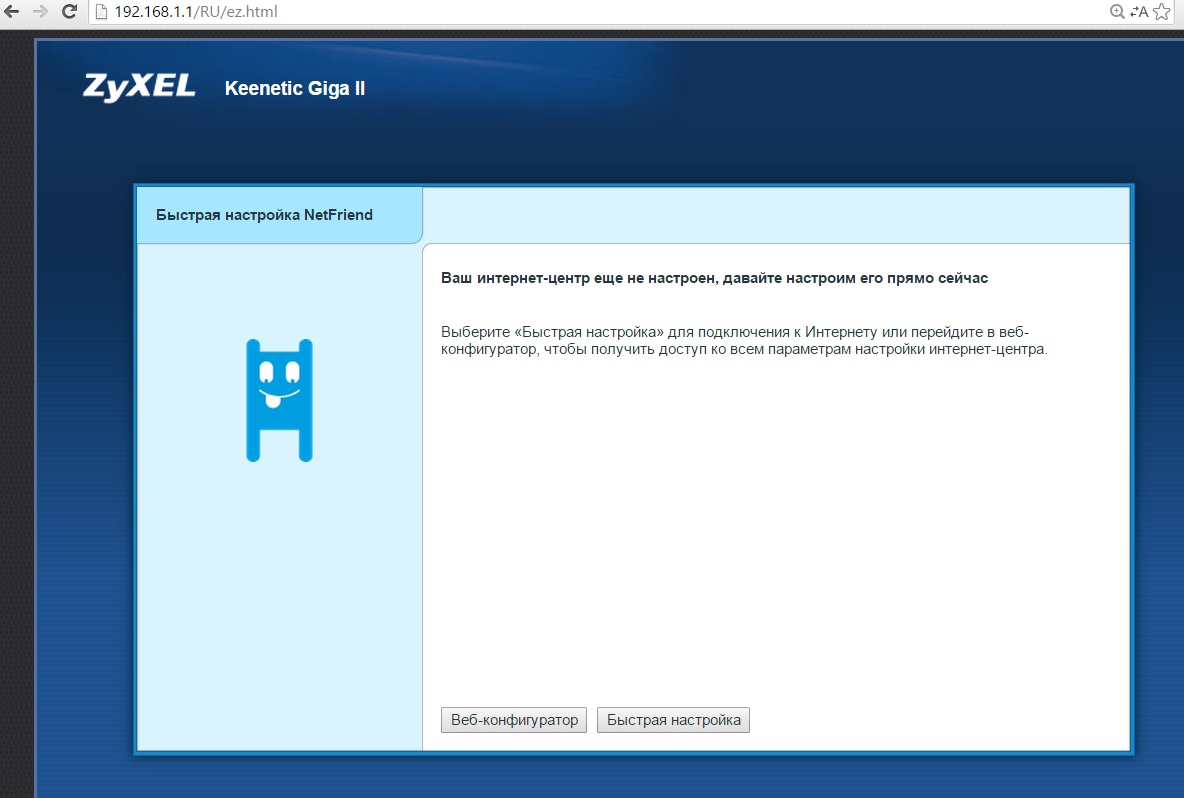Viewport: 1184px width, 798px height.
Task: Click the ZyXEL logo
Action: tap(139, 87)
